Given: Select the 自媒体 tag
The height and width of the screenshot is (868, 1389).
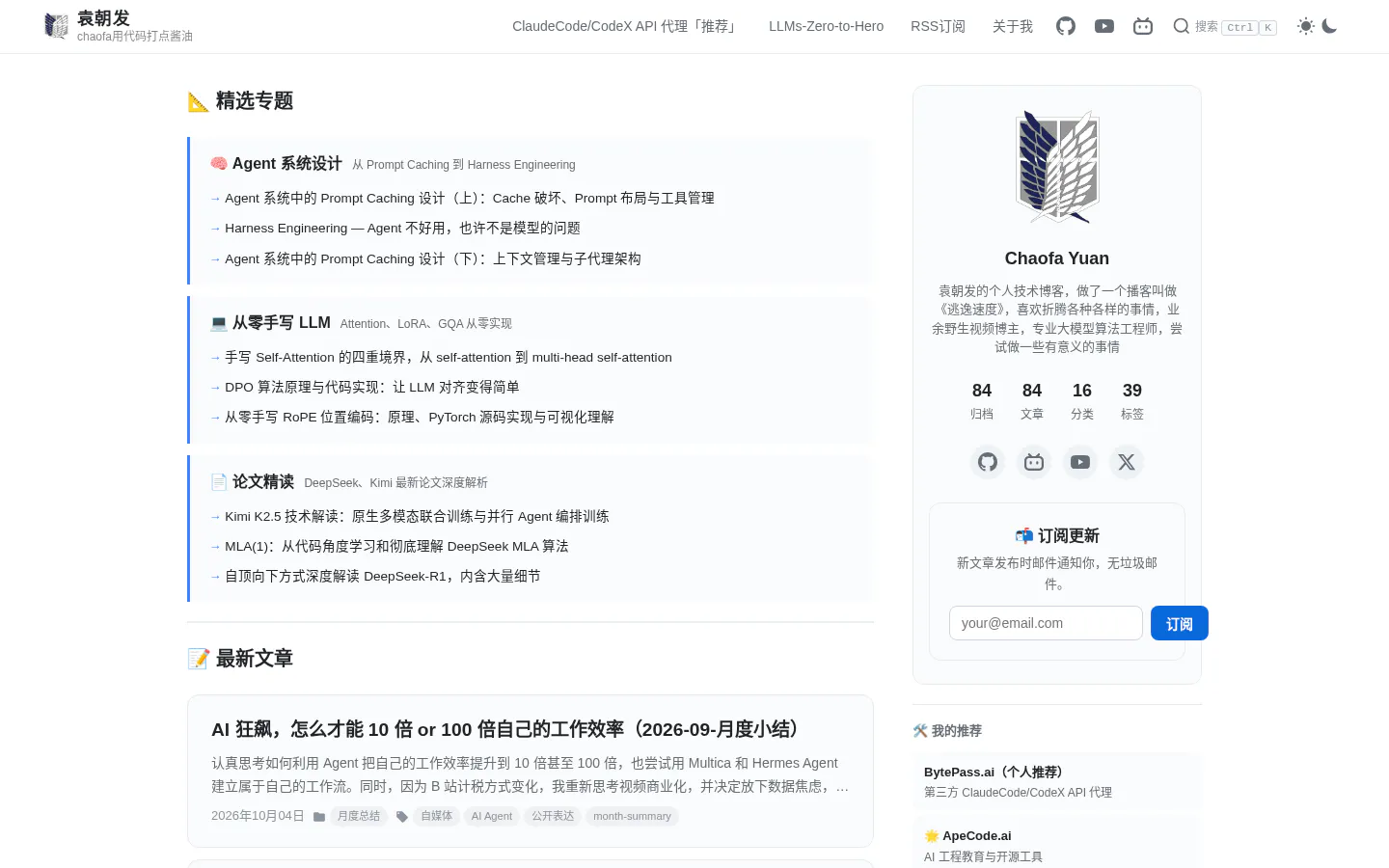Looking at the screenshot, I should (436, 816).
